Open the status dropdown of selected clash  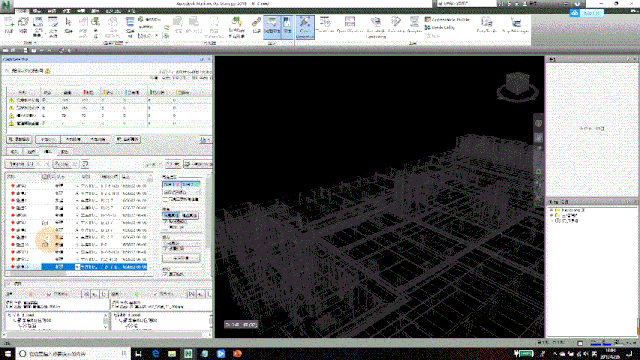77,267
